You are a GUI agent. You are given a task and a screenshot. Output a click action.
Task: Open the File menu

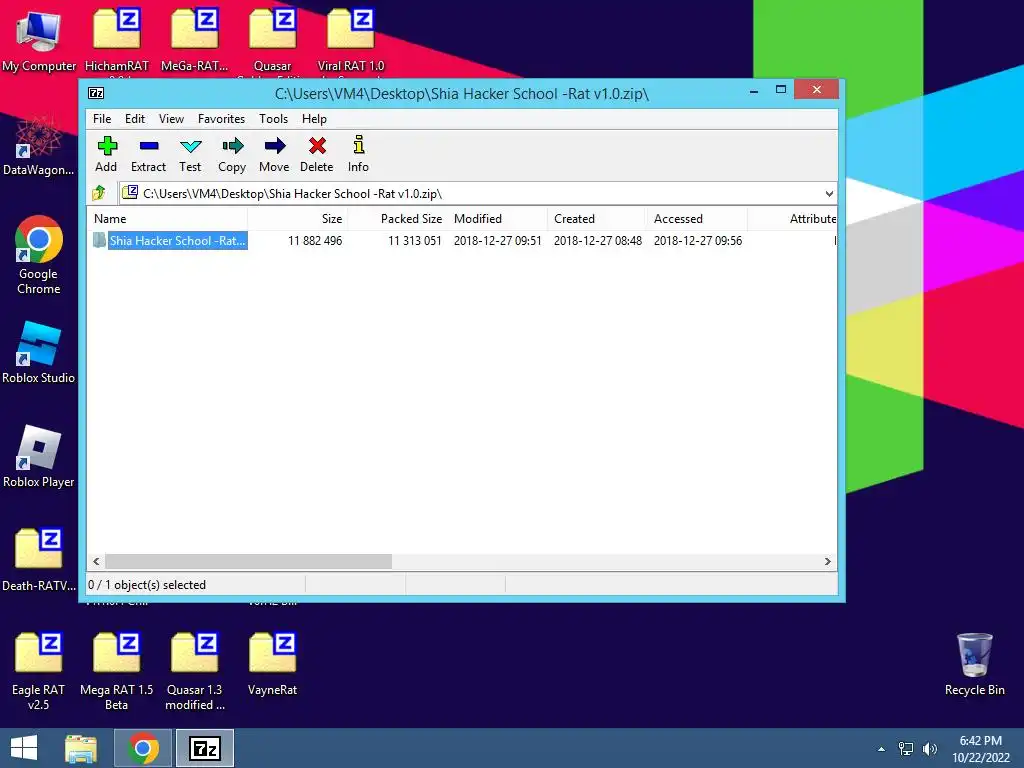[102, 119]
